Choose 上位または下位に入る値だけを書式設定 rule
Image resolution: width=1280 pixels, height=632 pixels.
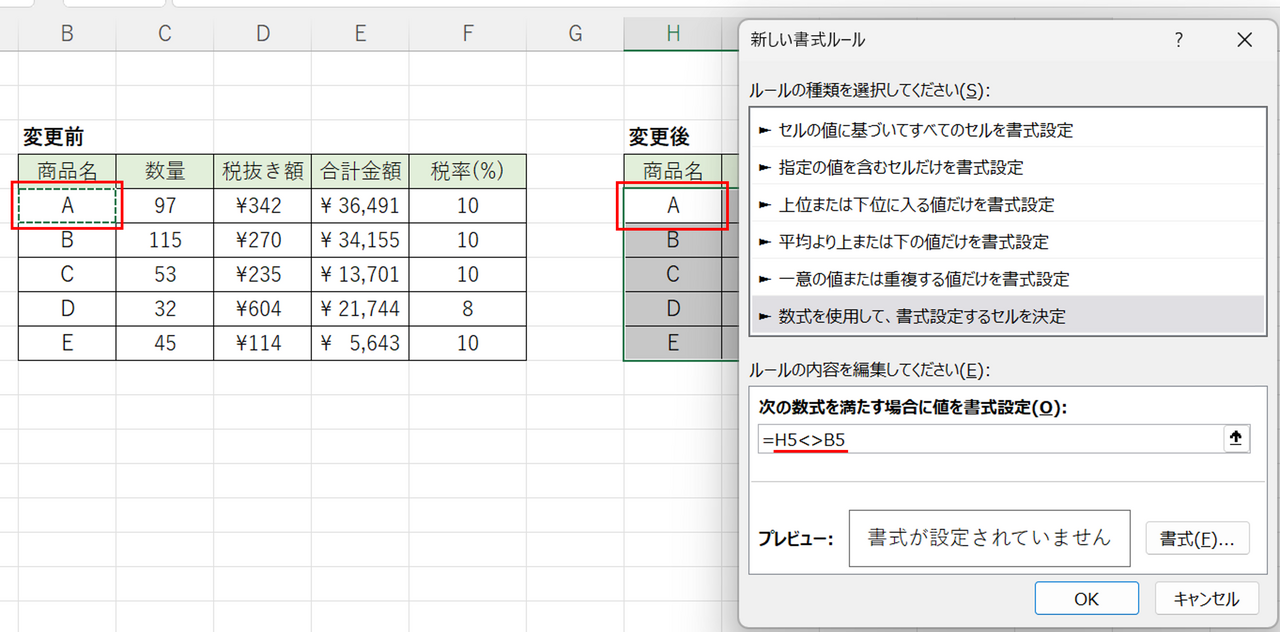click(x=915, y=205)
